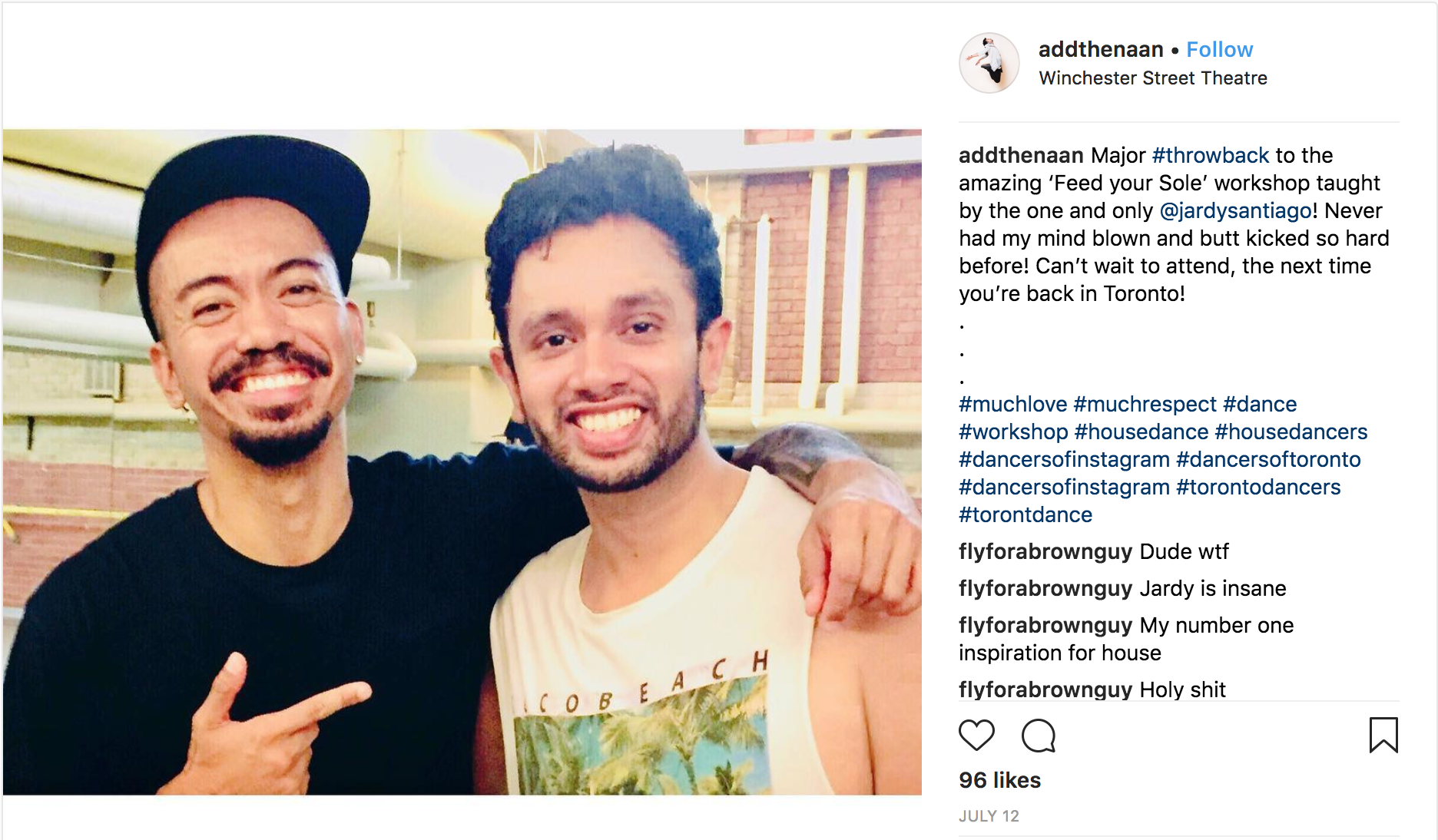
Task: Open the #housedance hashtag
Action: [x=1141, y=432]
